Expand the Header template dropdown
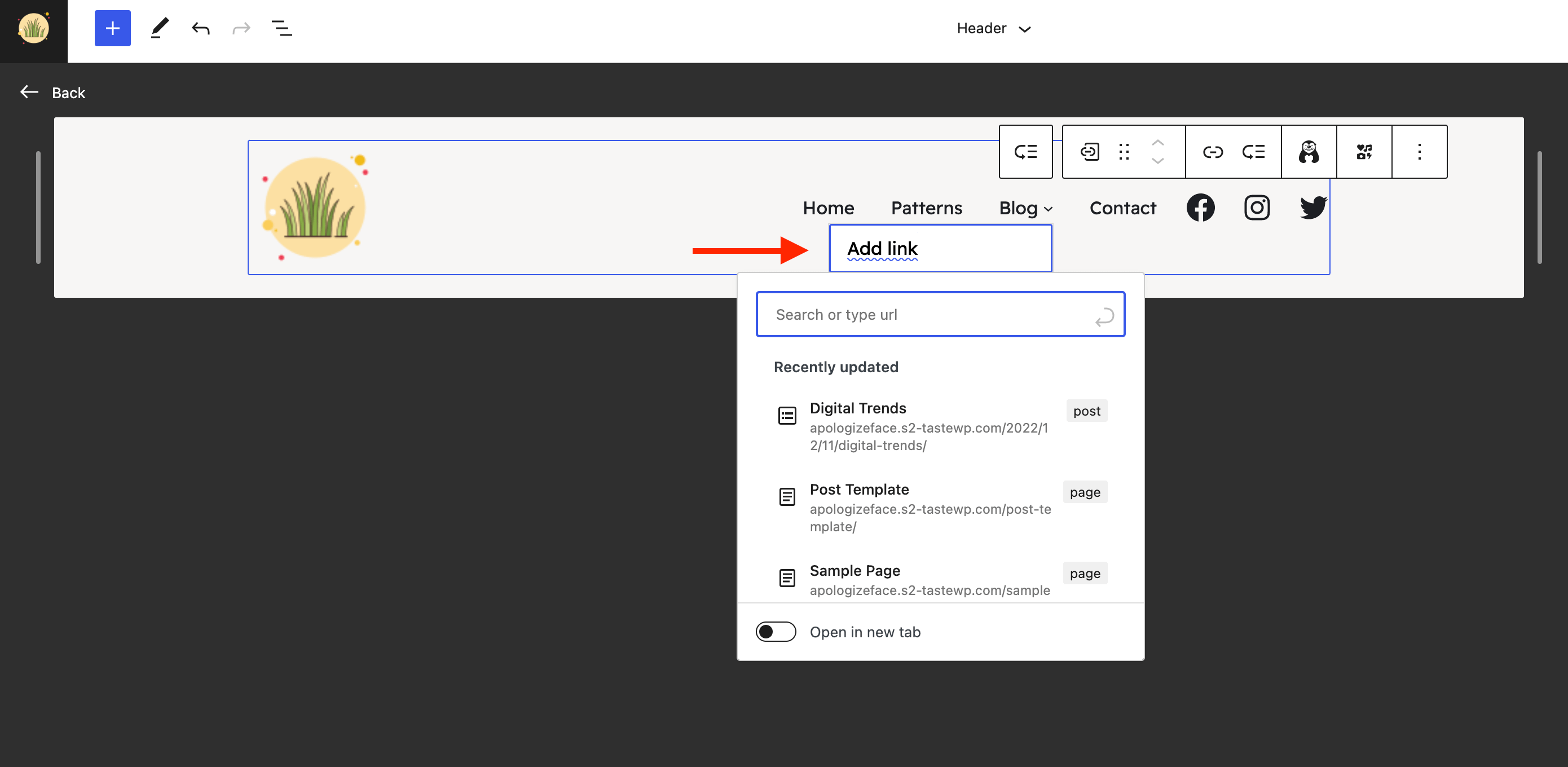Image resolution: width=1568 pixels, height=767 pixels. 993,29
